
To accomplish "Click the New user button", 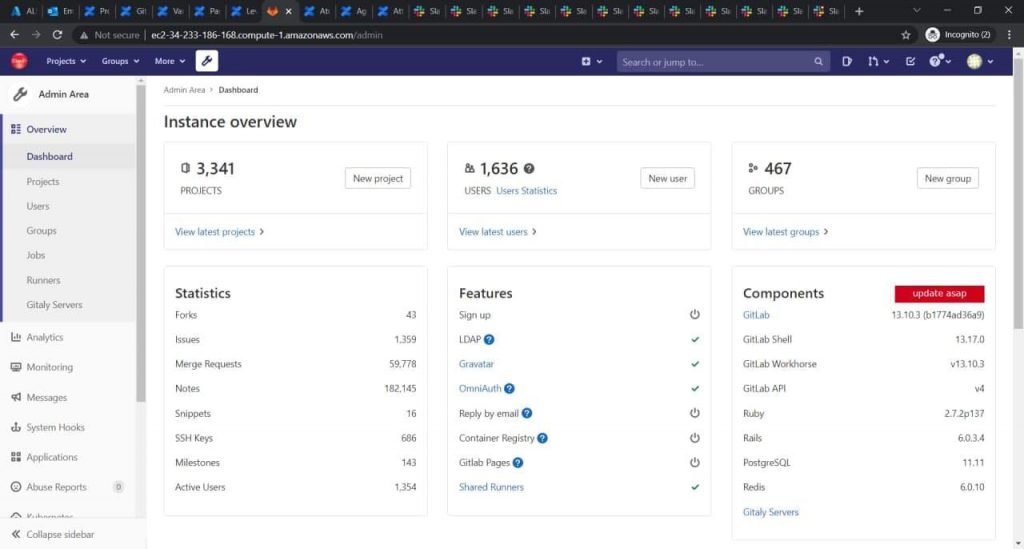I will 667,178.
